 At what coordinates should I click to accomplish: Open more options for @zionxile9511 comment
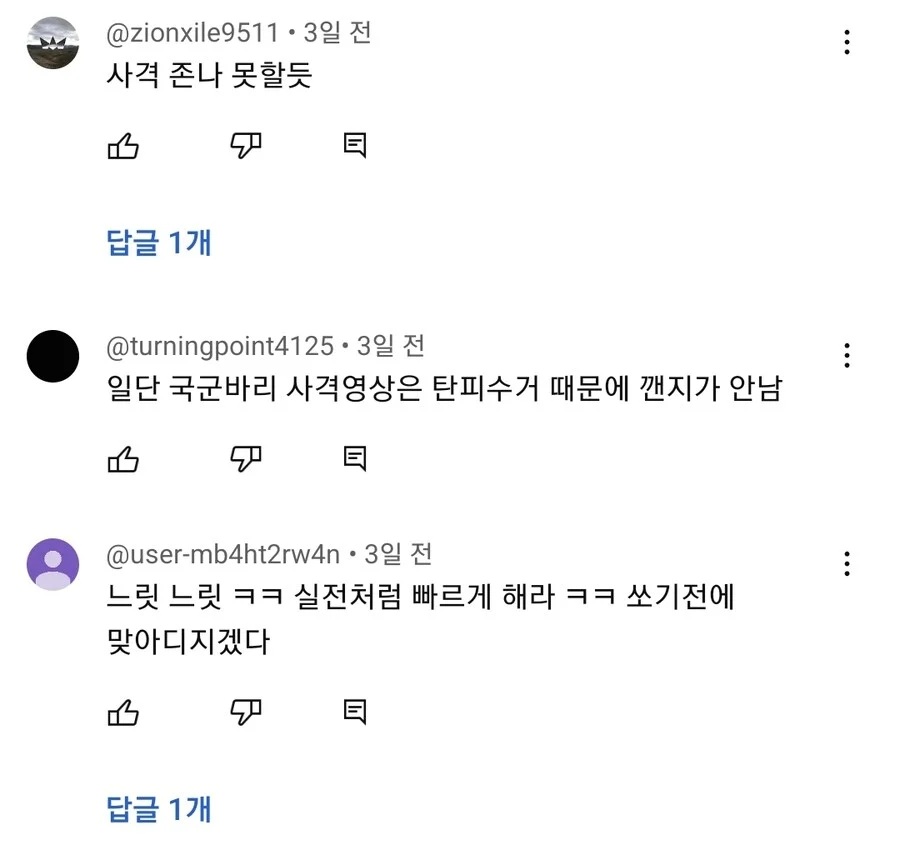847,42
